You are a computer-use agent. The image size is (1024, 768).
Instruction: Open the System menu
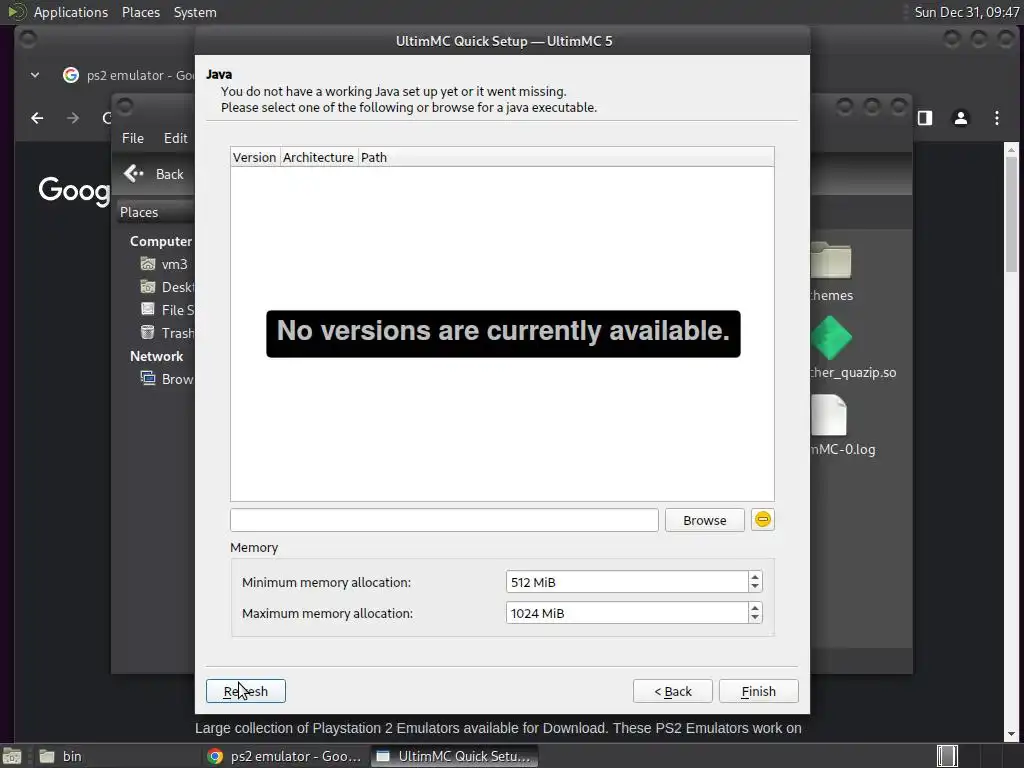(x=195, y=12)
